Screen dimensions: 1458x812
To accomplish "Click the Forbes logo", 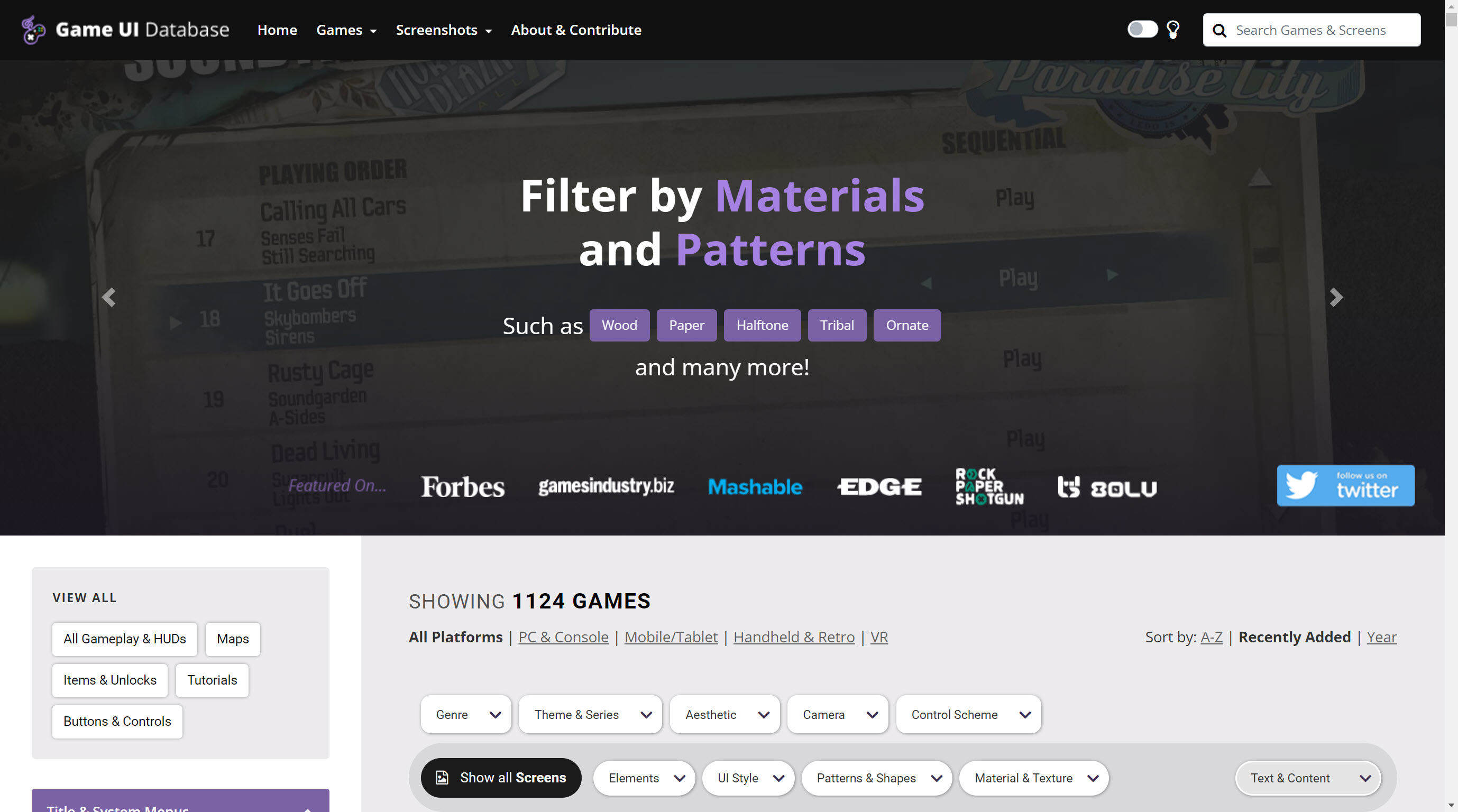I will click(x=462, y=487).
